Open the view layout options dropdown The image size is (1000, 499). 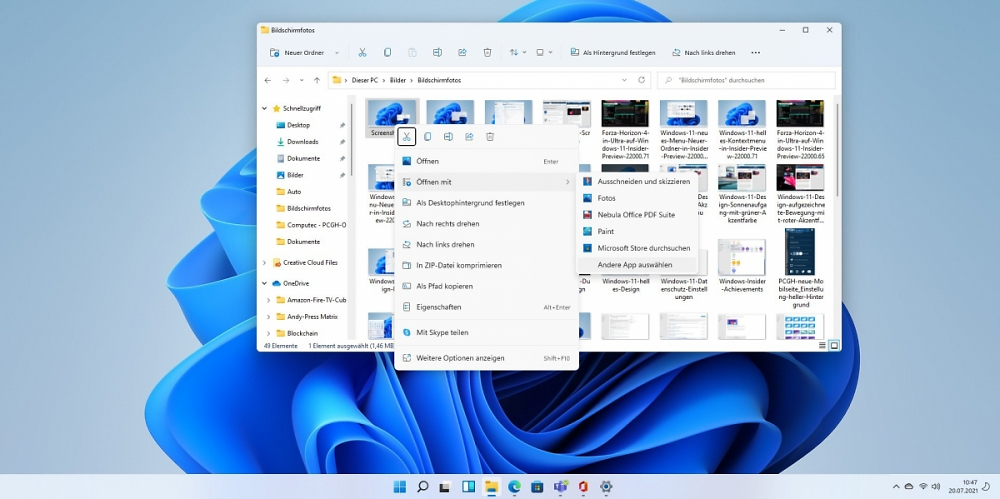tap(543, 52)
